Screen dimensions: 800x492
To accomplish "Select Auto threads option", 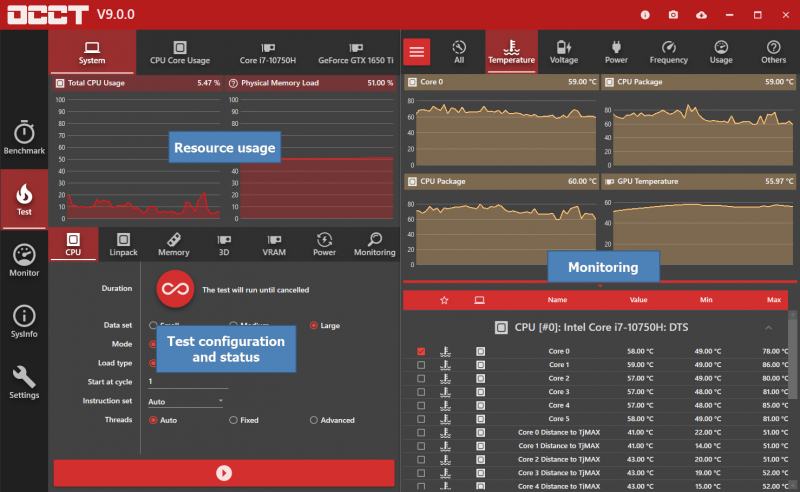I will [x=163, y=420].
